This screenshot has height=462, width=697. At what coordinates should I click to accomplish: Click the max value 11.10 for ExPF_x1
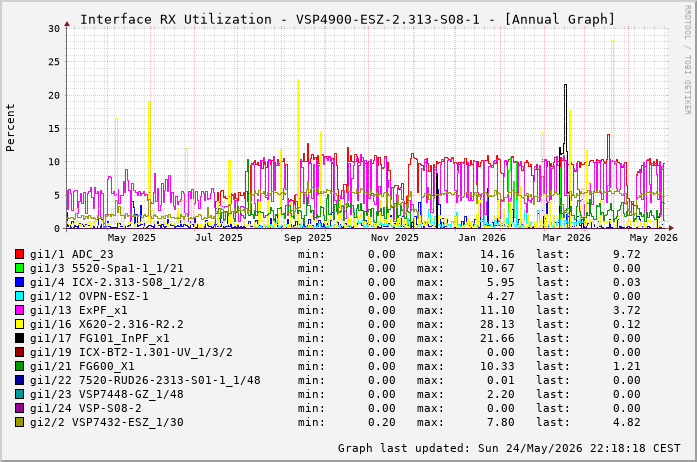coord(497,310)
